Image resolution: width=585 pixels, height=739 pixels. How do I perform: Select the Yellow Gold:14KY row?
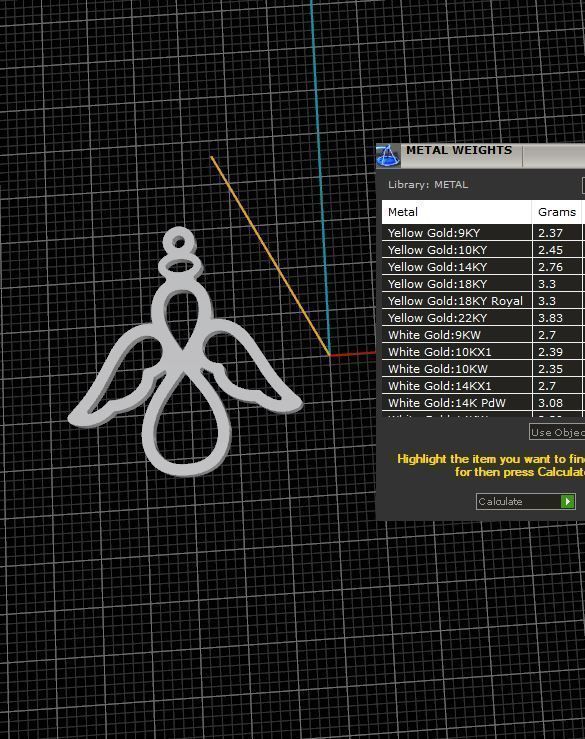point(483,267)
